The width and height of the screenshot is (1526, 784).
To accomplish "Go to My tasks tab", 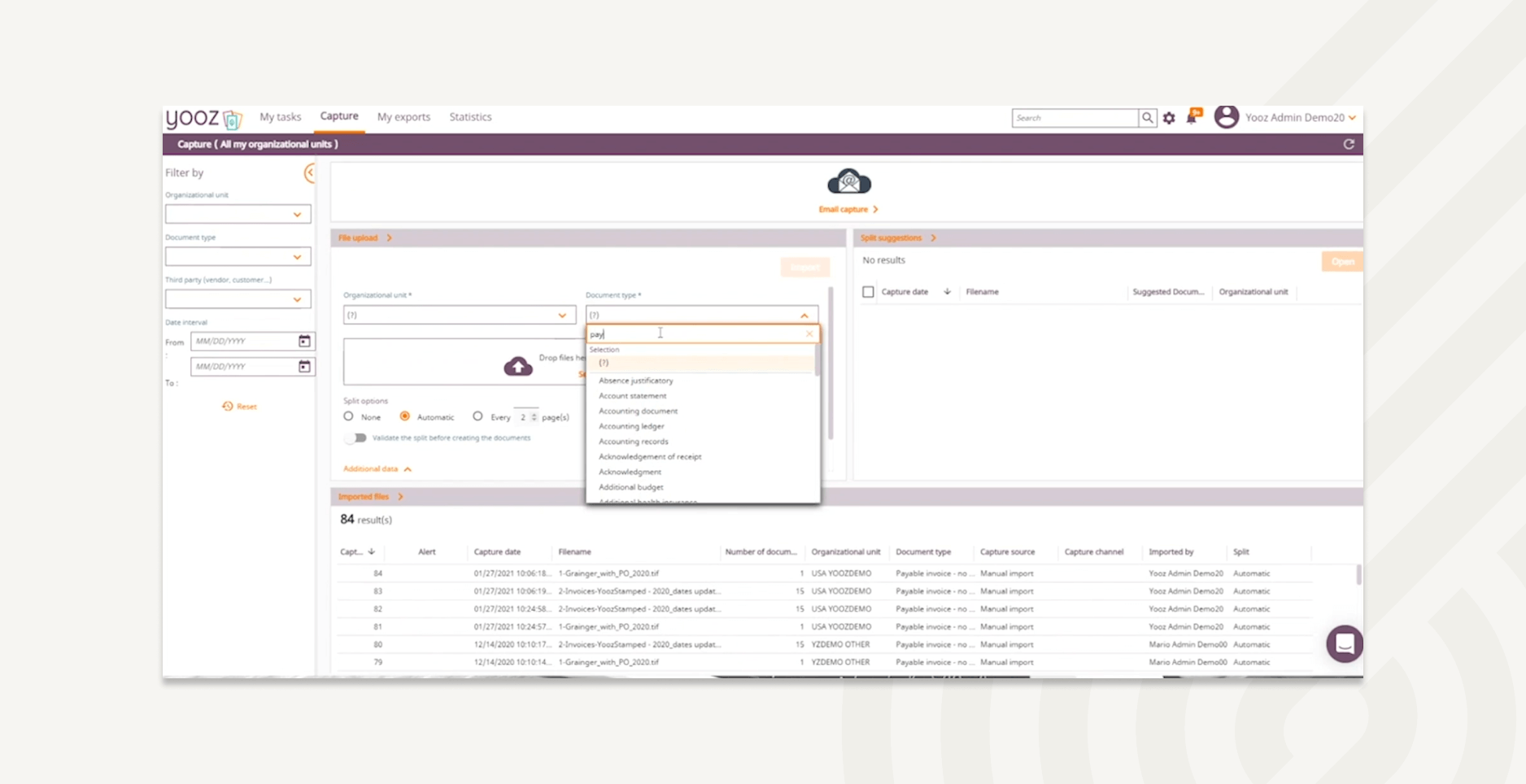I will pyautogui.click(x=280, y=117).
